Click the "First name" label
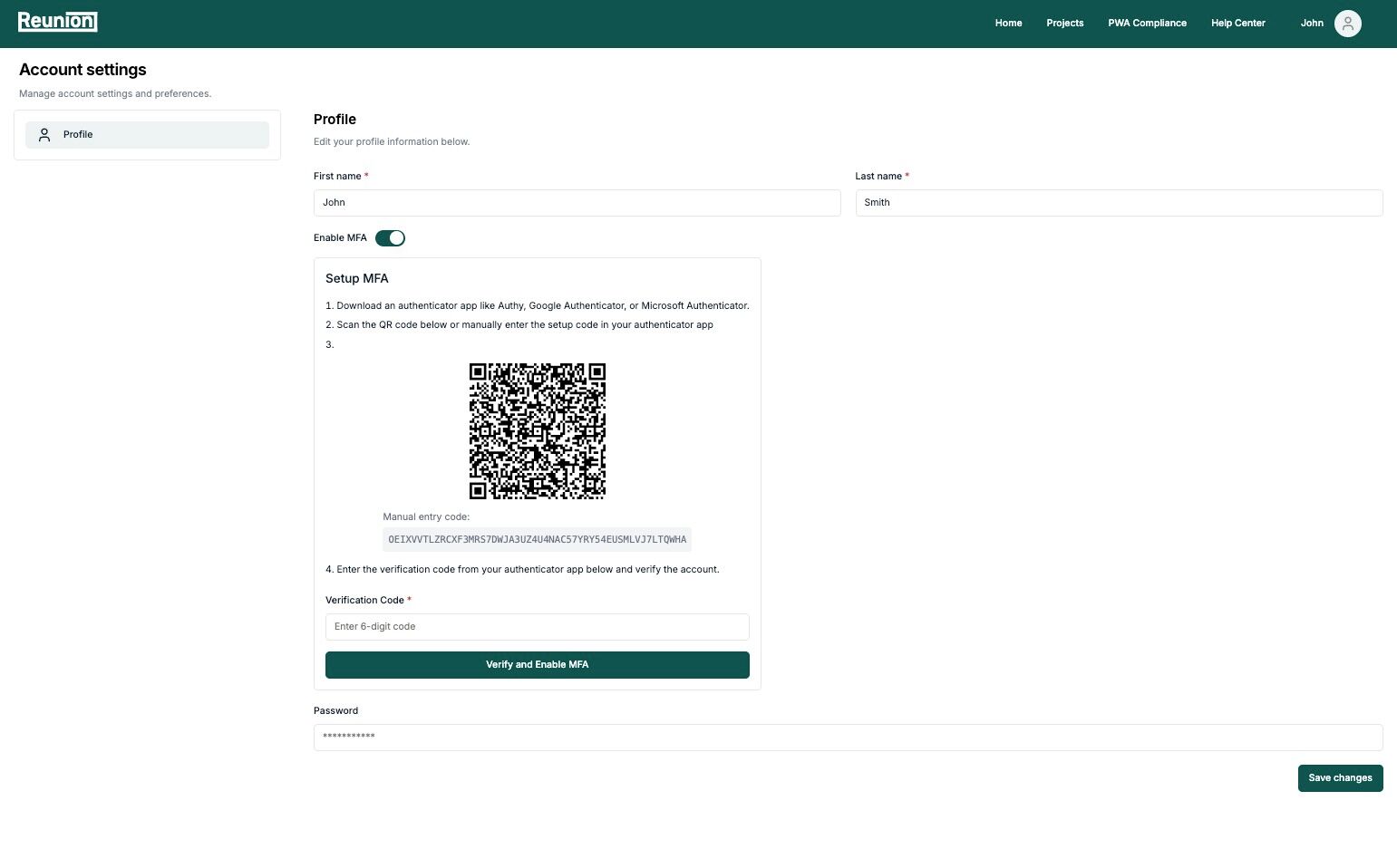This screenshot has height=868, width=1397. [x=337, y=177]
